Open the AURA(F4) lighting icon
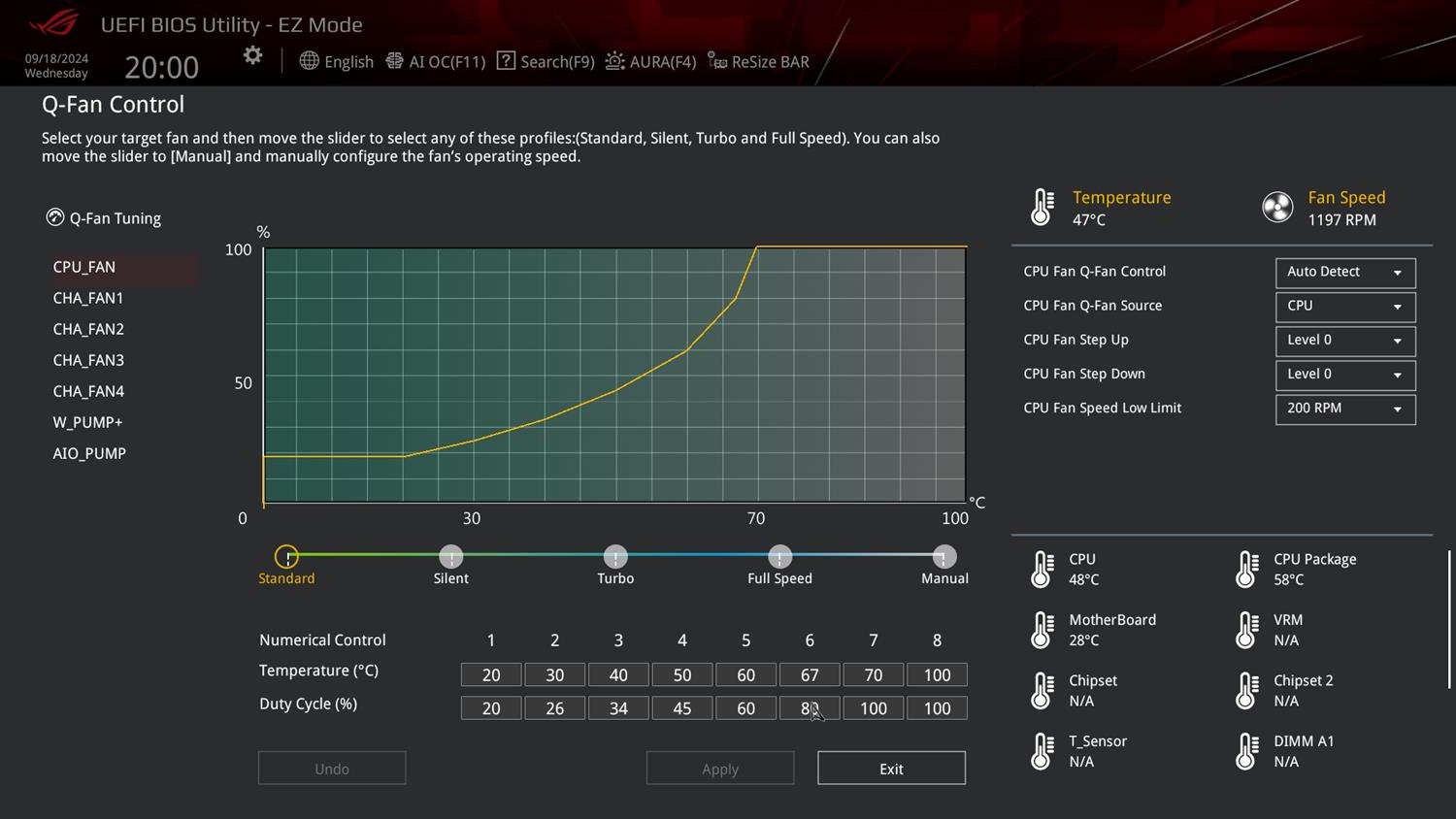The width and height of the screenshot is (1456, 819). (x=614, y=61)
